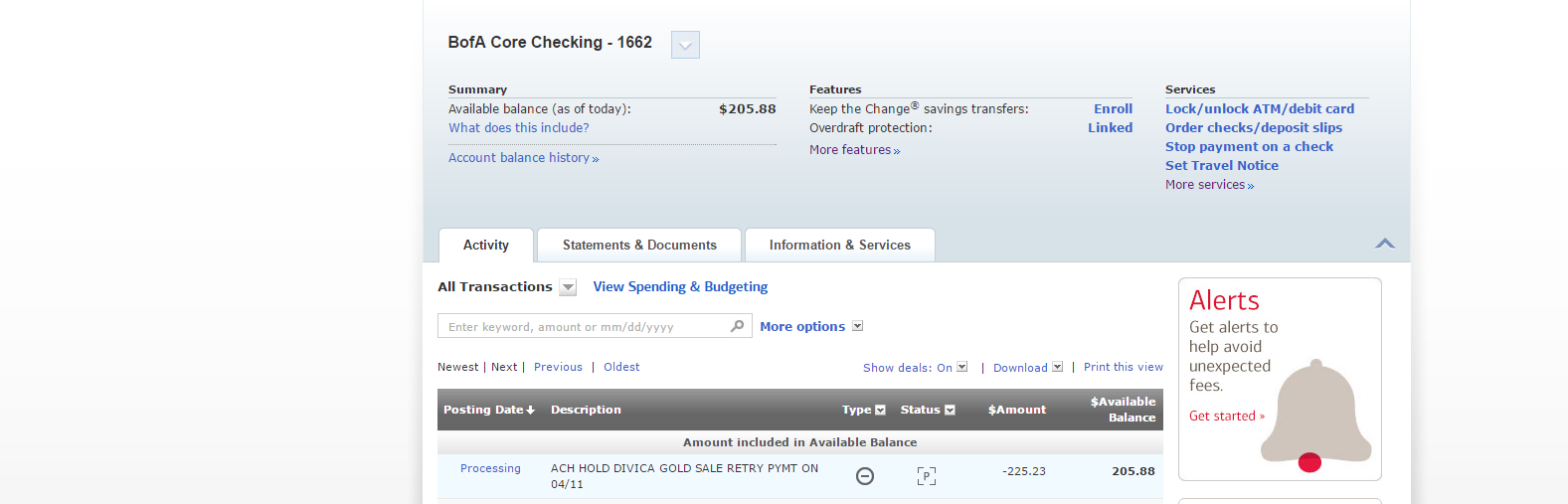This screenshot has width=1568, height=504.
Task: Click the pending status P icon
Action: click(x=927, y=476)
